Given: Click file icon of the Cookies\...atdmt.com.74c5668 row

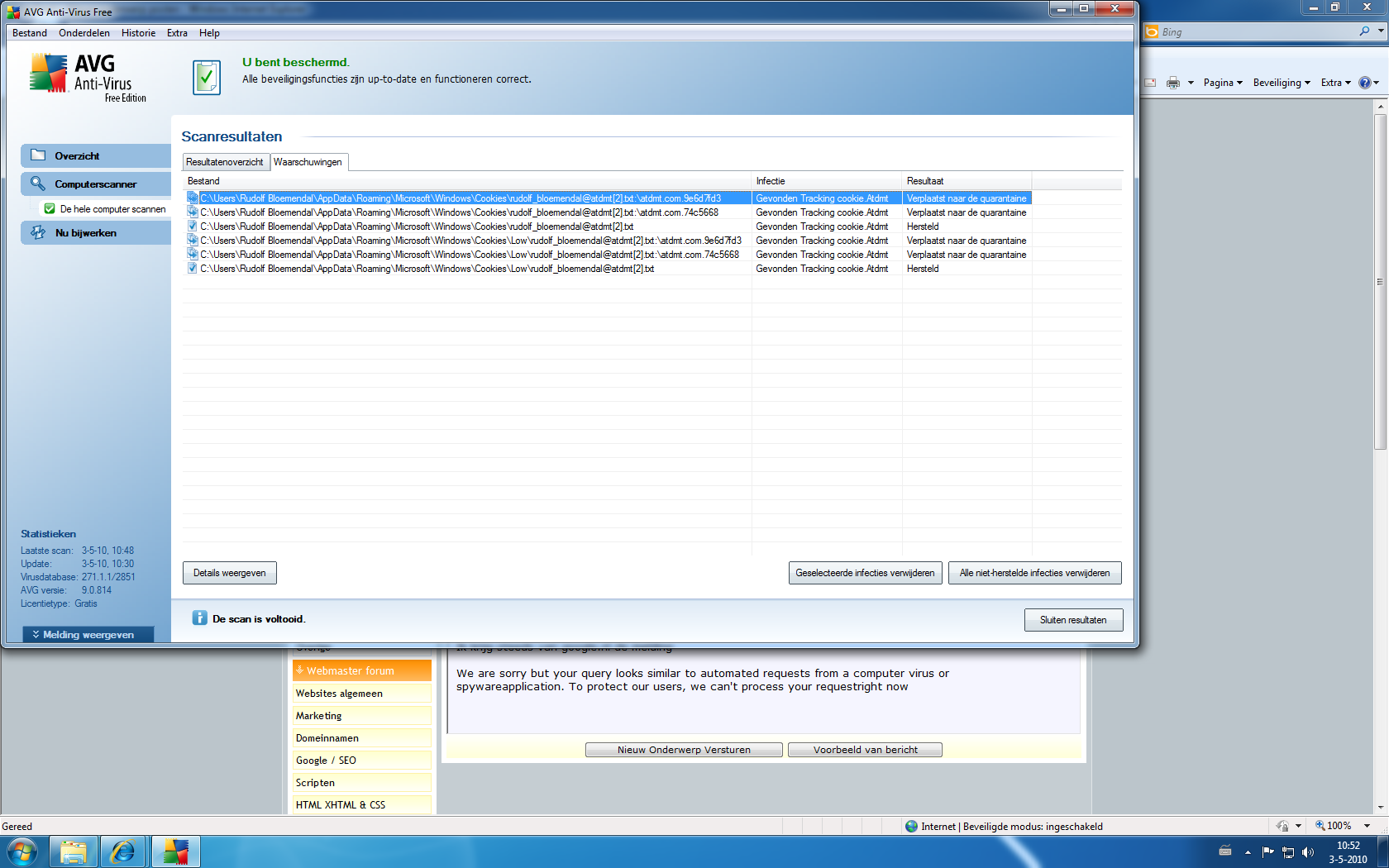Looking at the screenshot, I should pyautogui.click(x=193, y=212).
